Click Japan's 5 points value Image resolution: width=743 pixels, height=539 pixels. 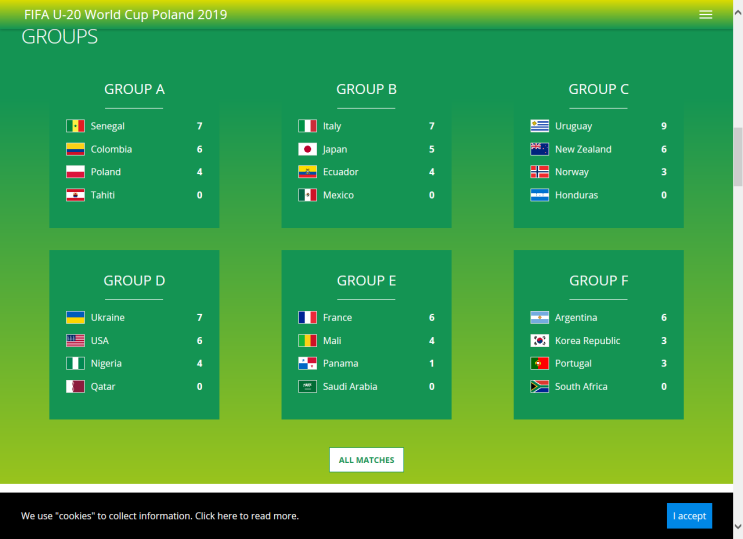(432, 149)
